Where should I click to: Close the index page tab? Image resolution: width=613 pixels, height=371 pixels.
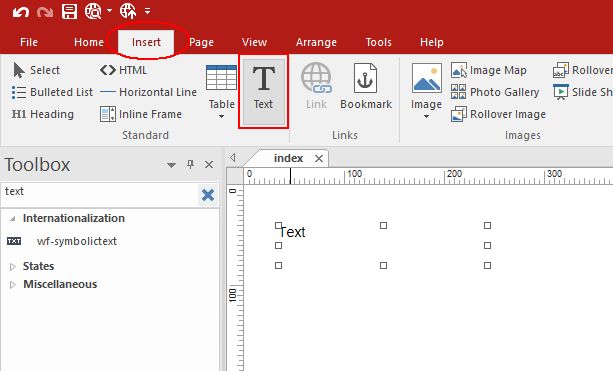pos(319,159)
